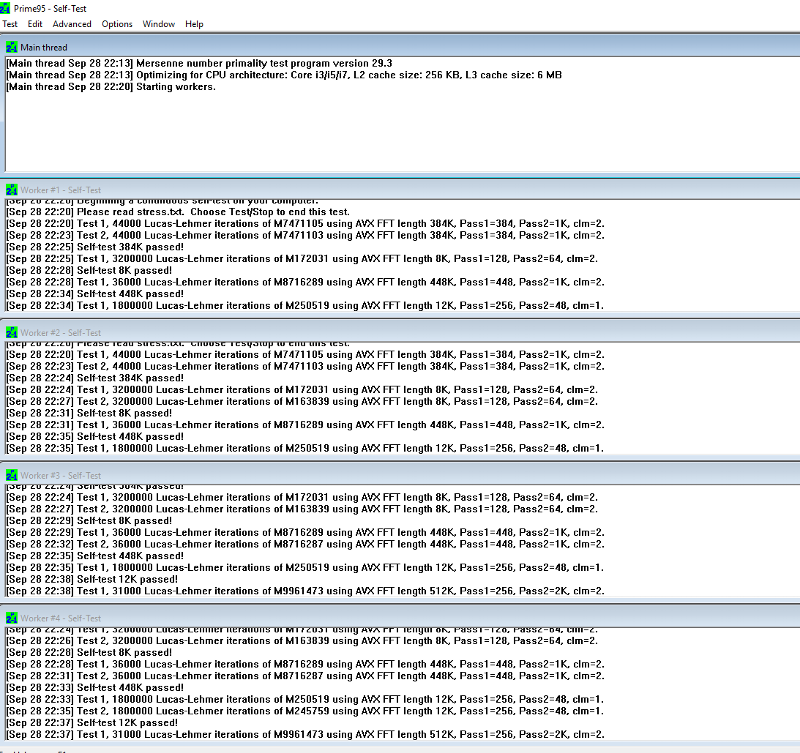Open the Help menu
This screenshot has height=753, width=800.
(194, 24)
